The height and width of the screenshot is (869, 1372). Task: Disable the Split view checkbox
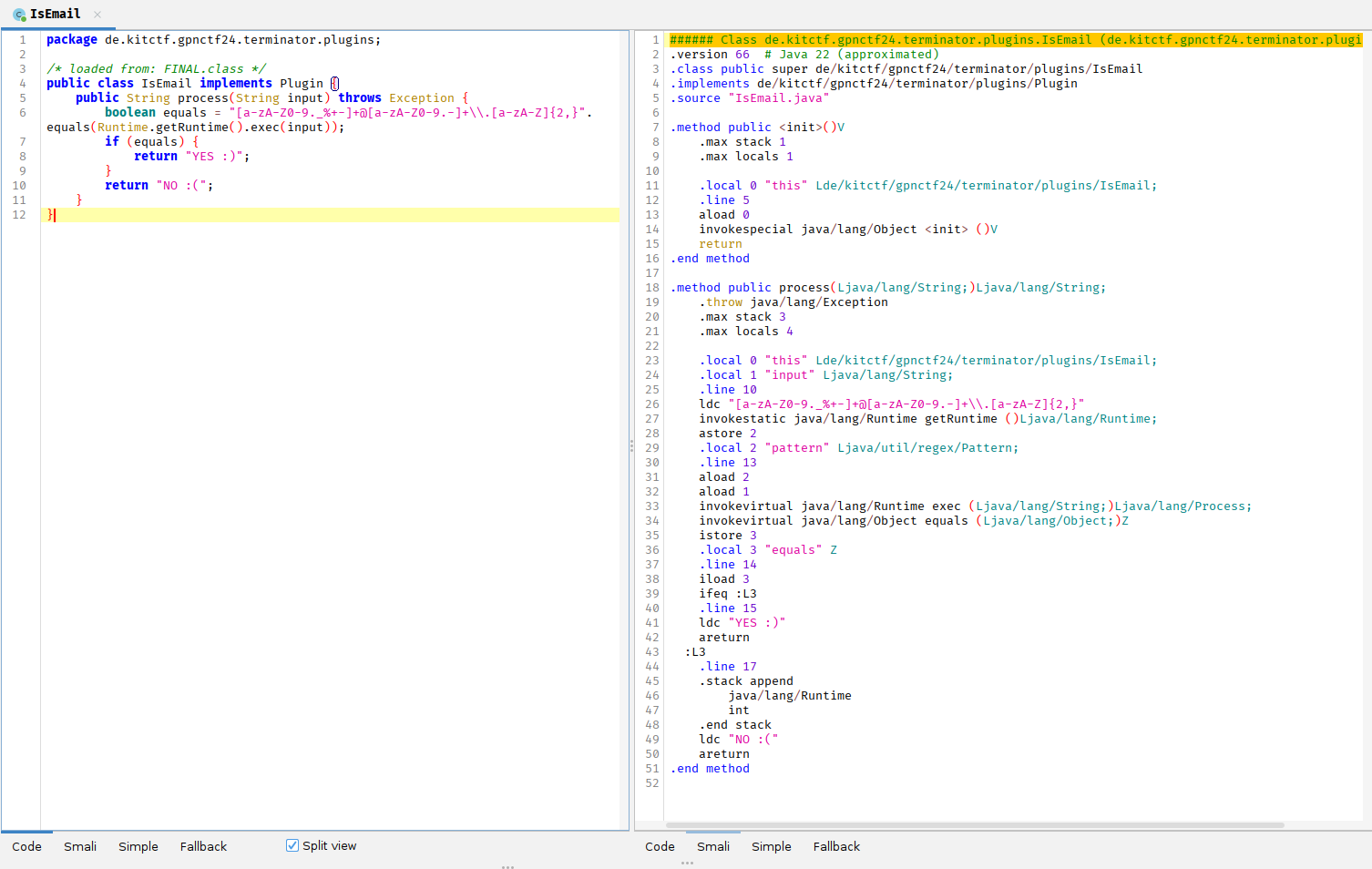point(292,845)
